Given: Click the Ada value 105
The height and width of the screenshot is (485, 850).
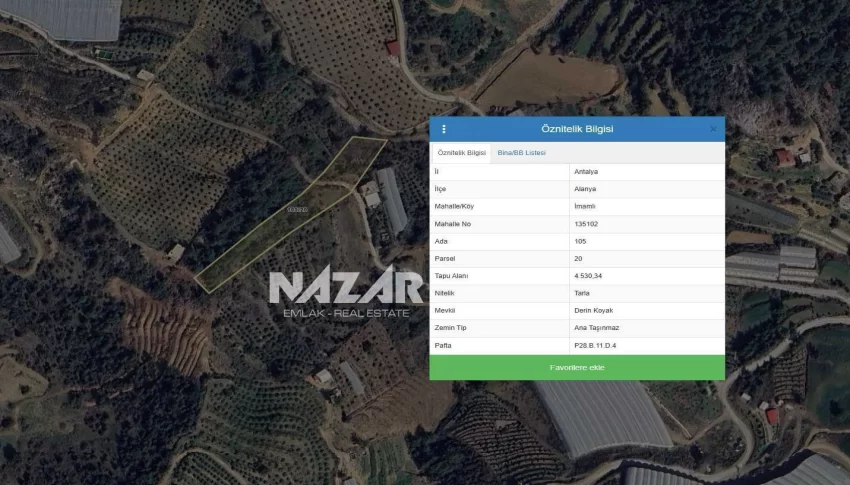Looking at the screenshot, I should tap(581, 241).
